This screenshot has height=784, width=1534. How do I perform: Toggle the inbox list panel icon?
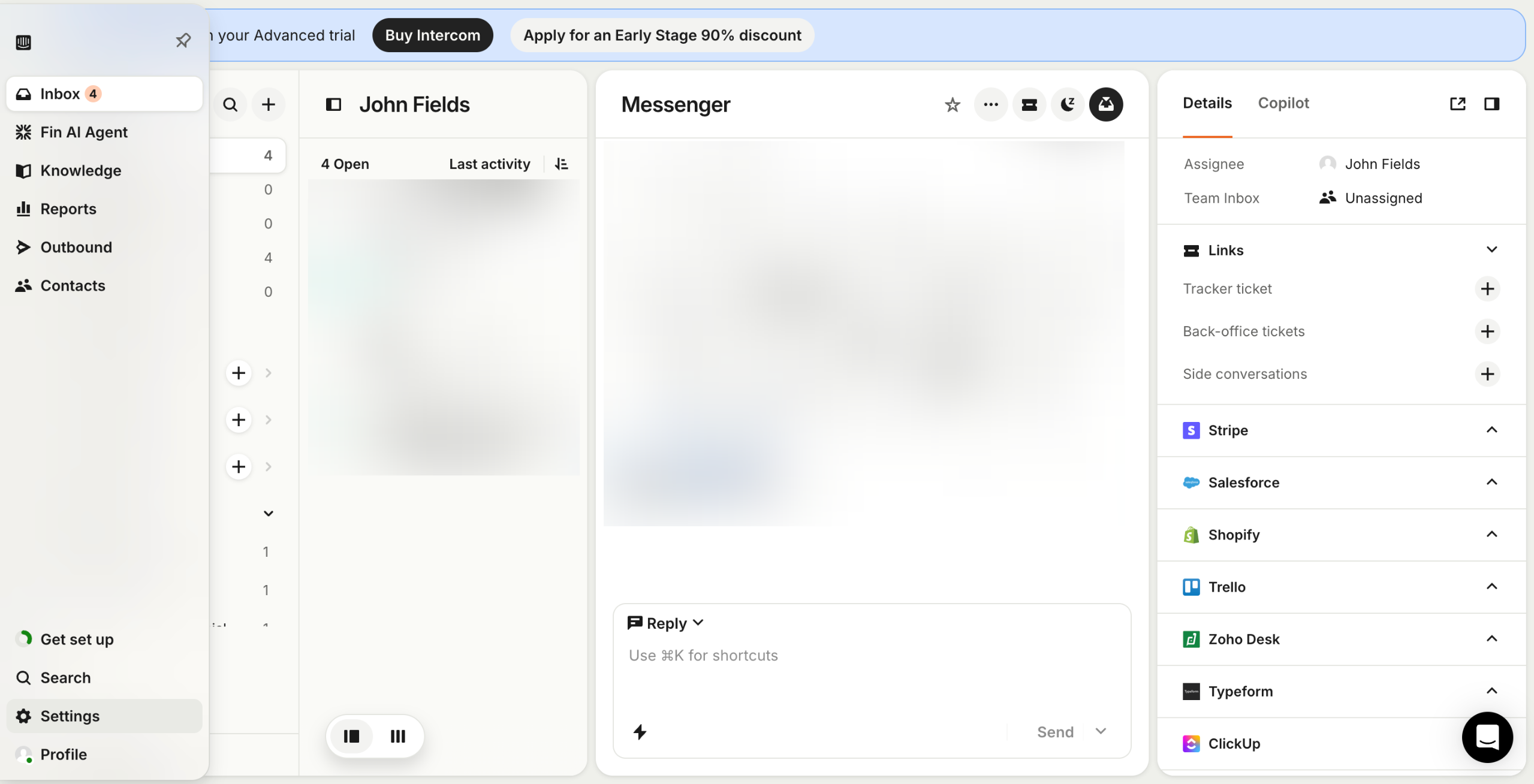coord(333,105)
